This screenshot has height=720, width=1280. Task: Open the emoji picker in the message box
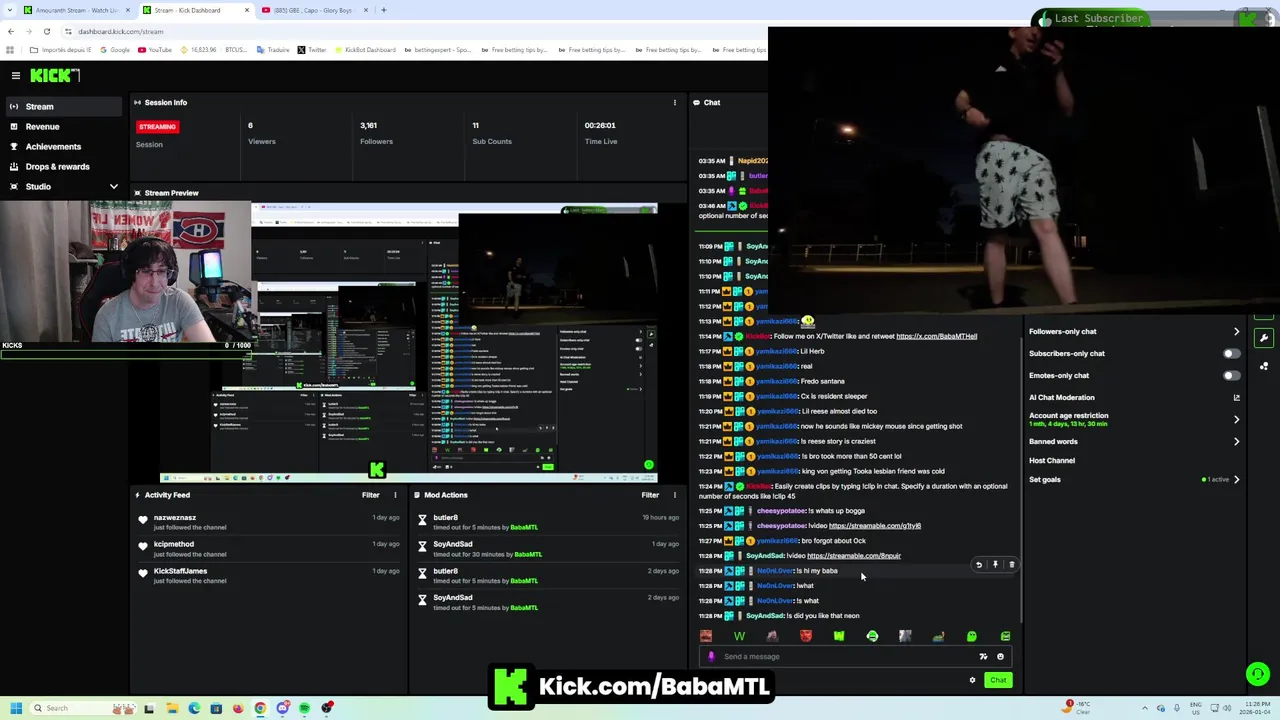(1000, 657)
